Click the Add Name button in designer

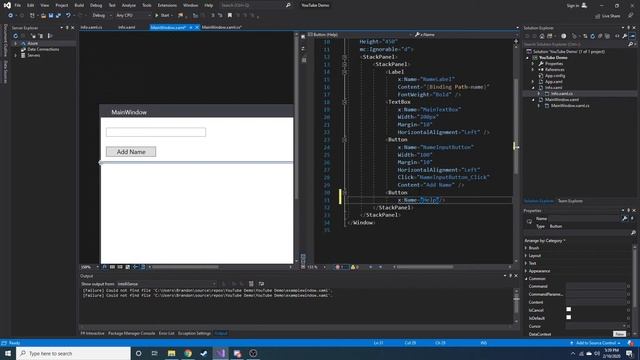tap(131, 152)
